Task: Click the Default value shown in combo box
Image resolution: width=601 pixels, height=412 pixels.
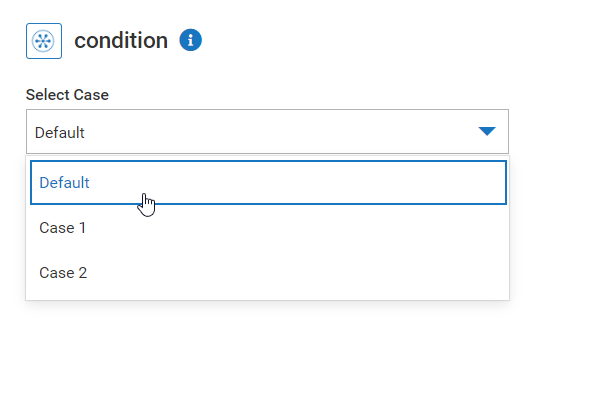Action: coord(59,133)
